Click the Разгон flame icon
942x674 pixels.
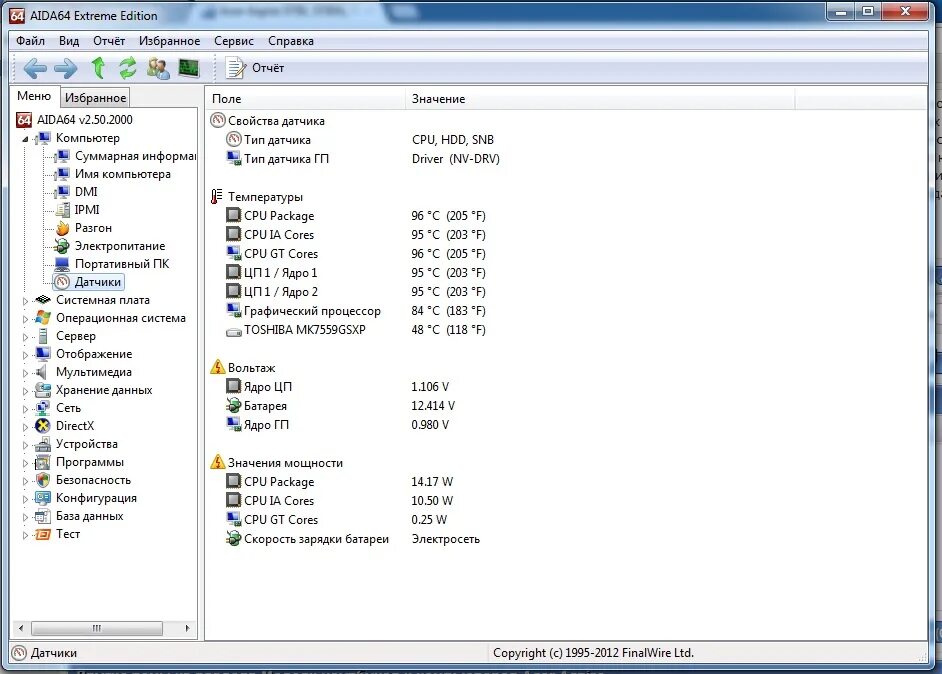click(62, 228)
